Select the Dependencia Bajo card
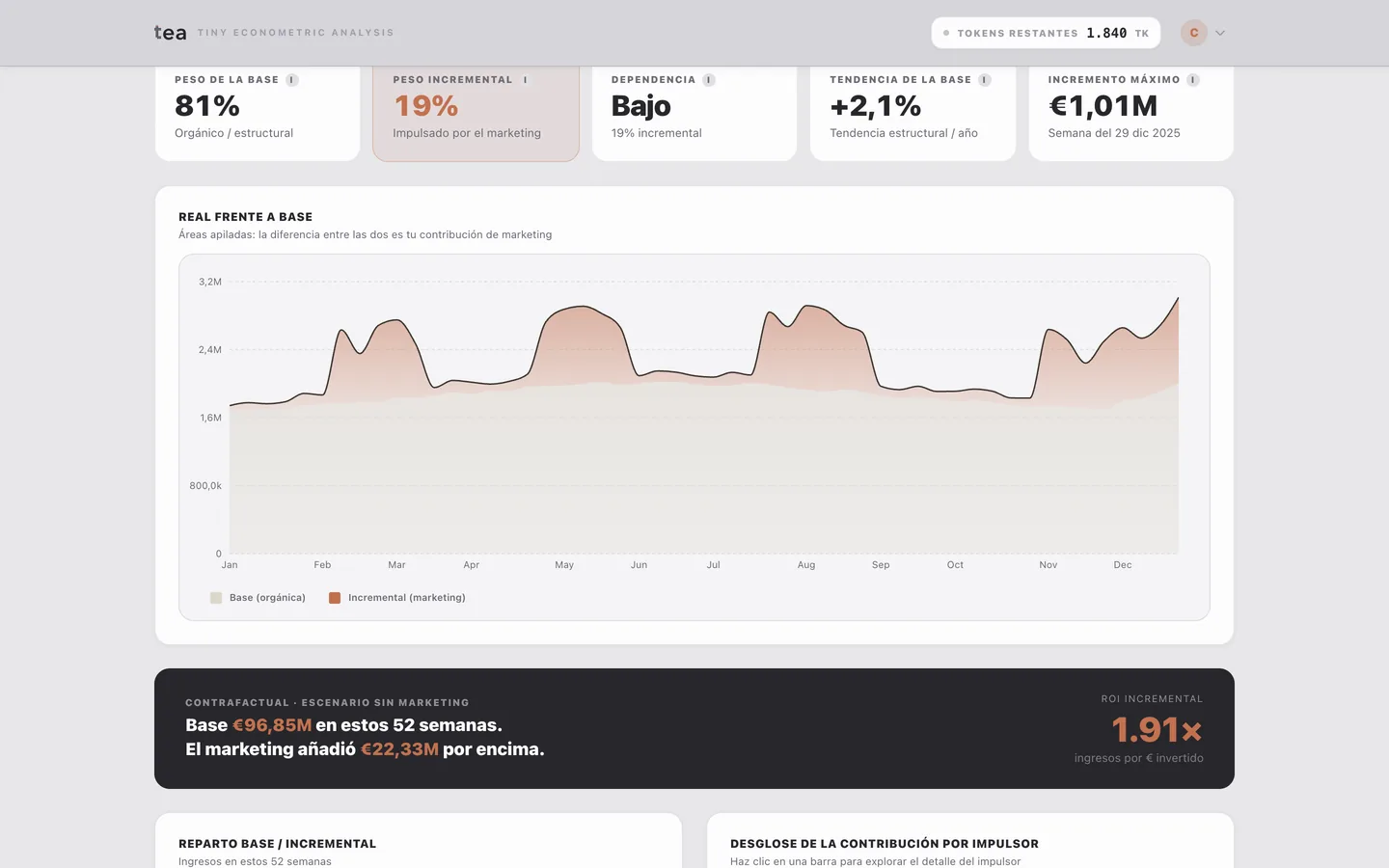Viewport: 1389px width, 868px height. click(x=694, y=112)
